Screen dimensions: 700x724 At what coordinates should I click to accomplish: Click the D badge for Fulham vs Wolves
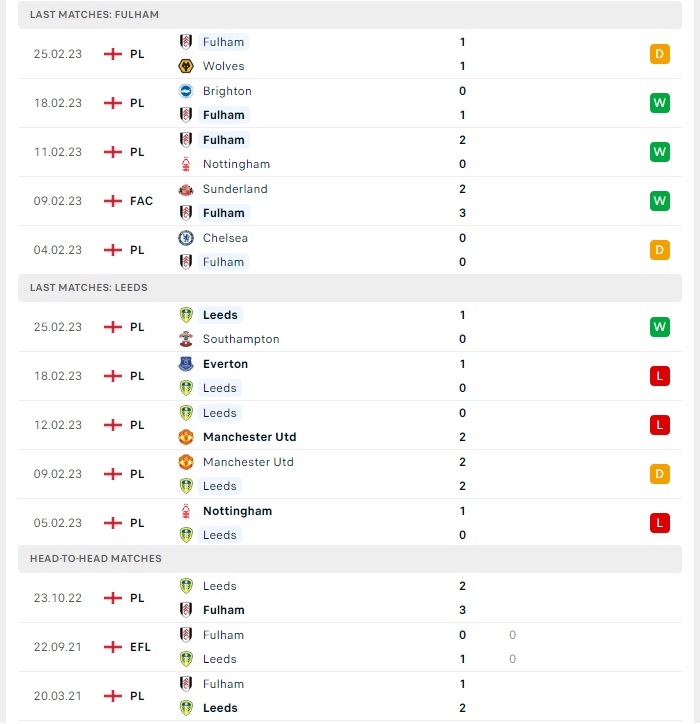pos(659,54)
